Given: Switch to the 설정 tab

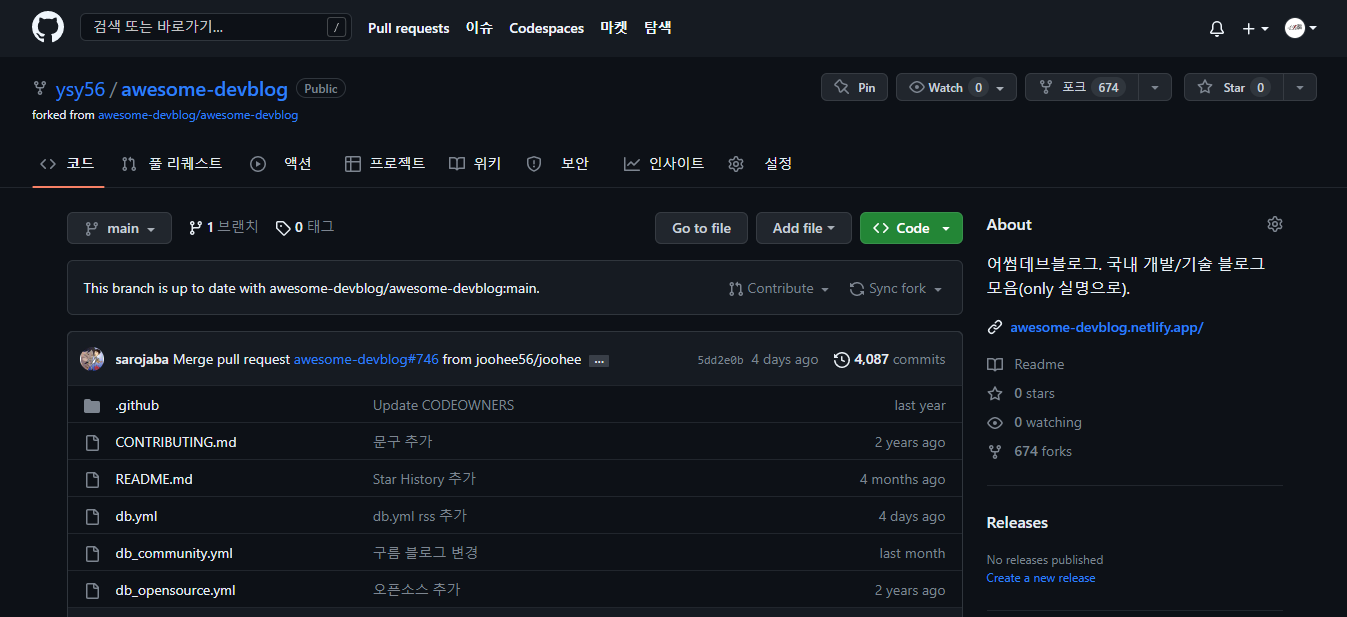Looking at the screenshot, I should pyautogui.click(x=761, y=163).
